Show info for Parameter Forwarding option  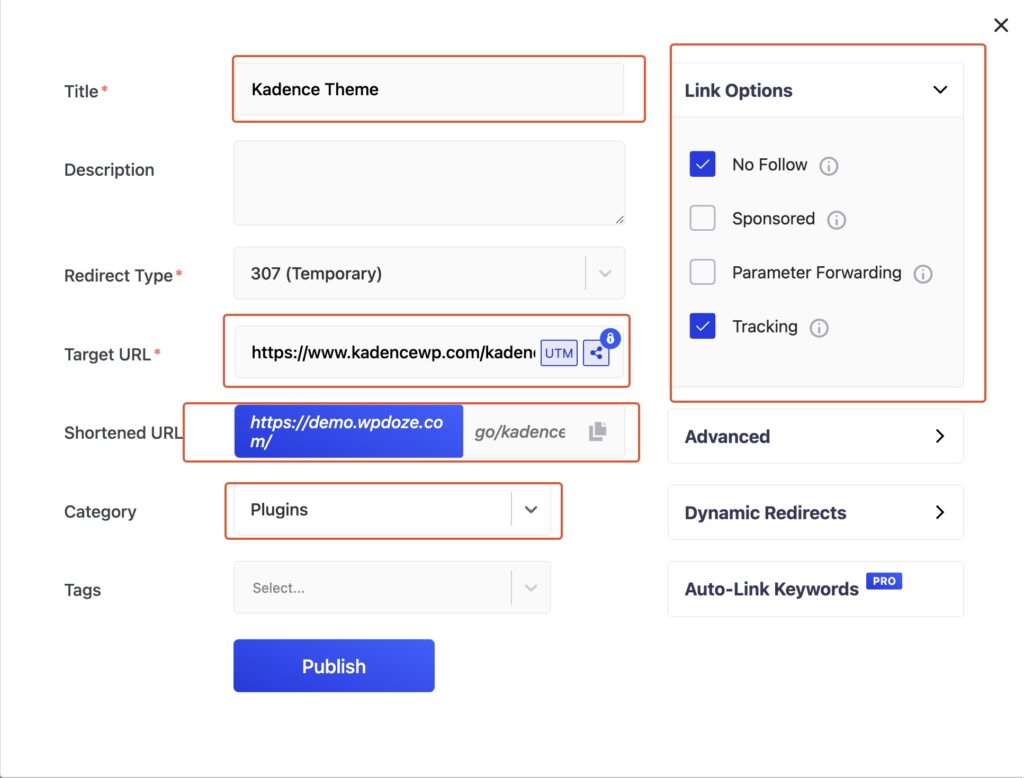pos(923,274)
